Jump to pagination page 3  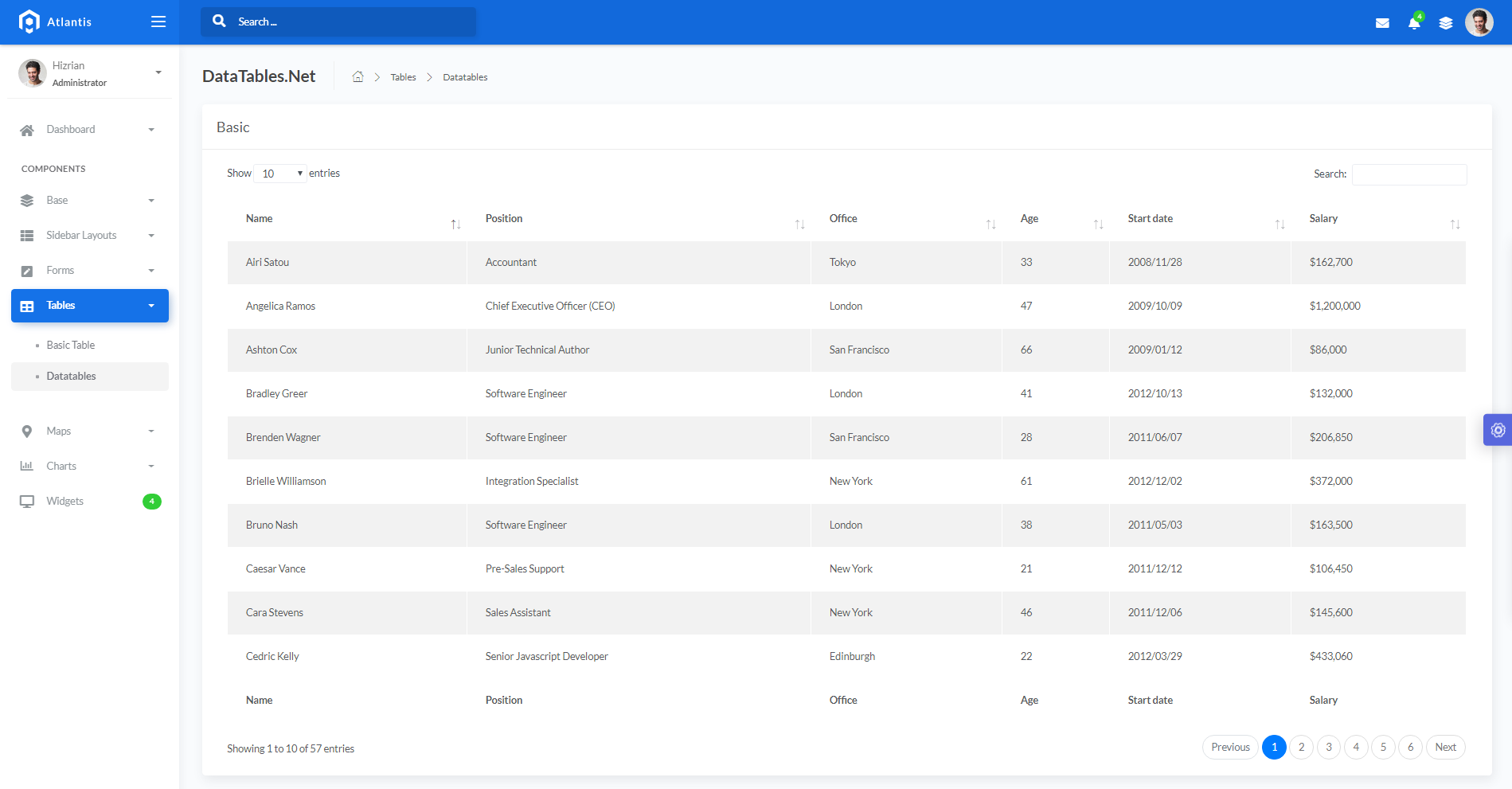[x=1328, y=748]
